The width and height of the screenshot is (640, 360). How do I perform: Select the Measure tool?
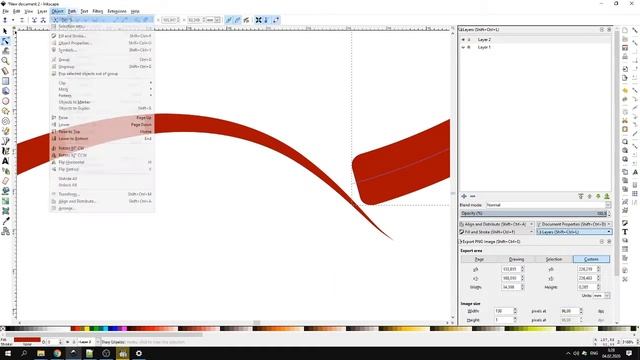click(5, 71)
